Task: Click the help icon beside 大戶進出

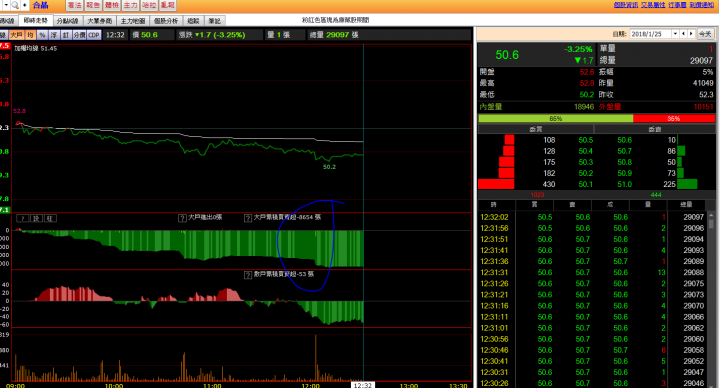Action: click(182, 218)
